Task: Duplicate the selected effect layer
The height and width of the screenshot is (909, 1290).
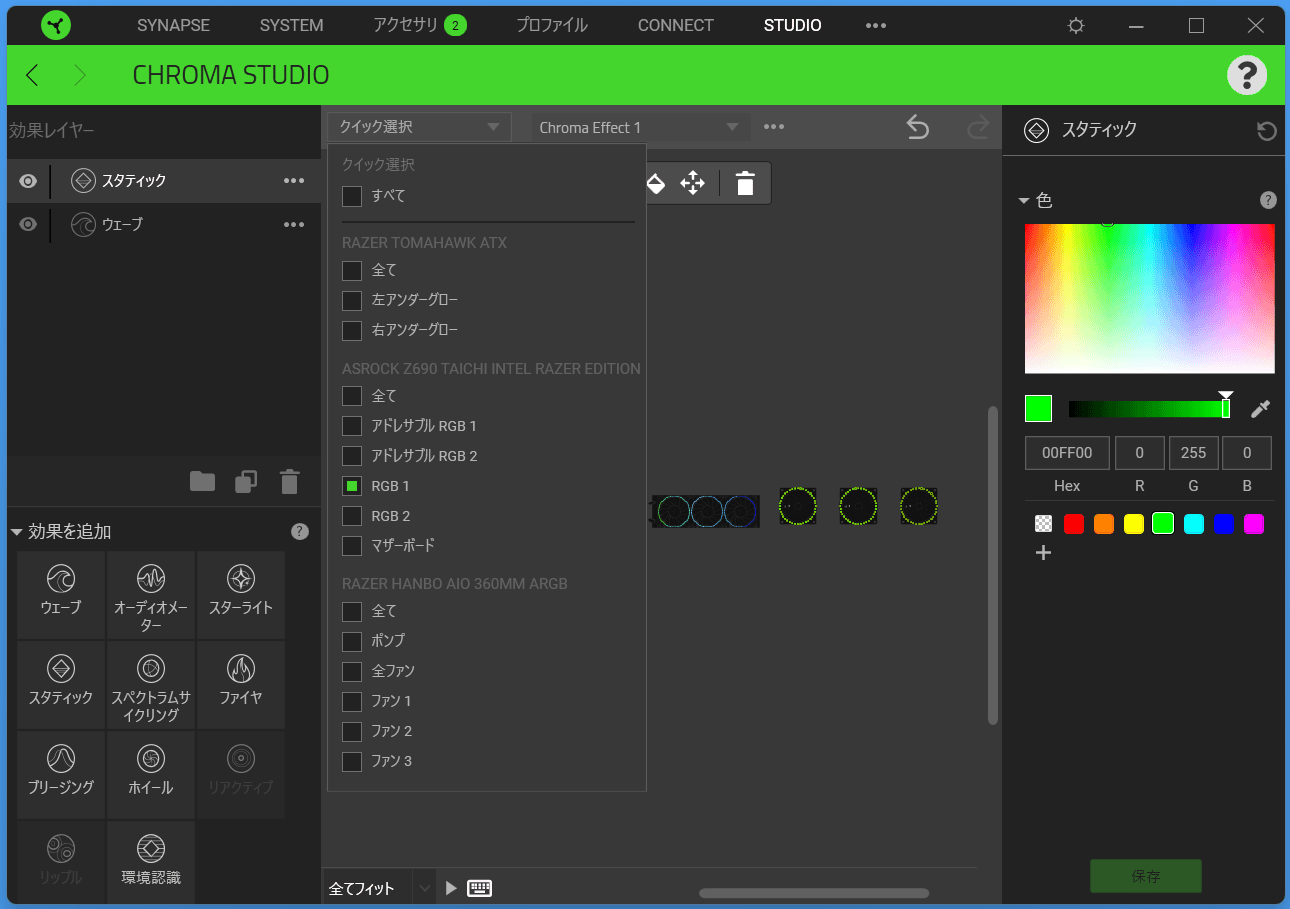Action: pyautogui.click(x=246, y=482)
